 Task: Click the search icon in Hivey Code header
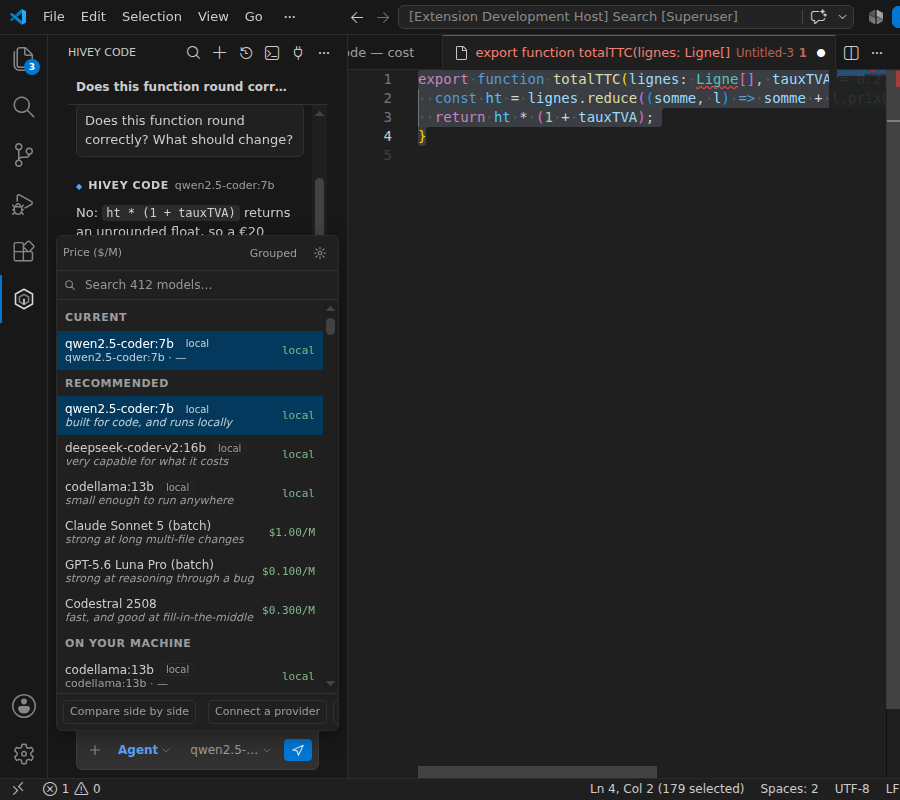[193, 53]
